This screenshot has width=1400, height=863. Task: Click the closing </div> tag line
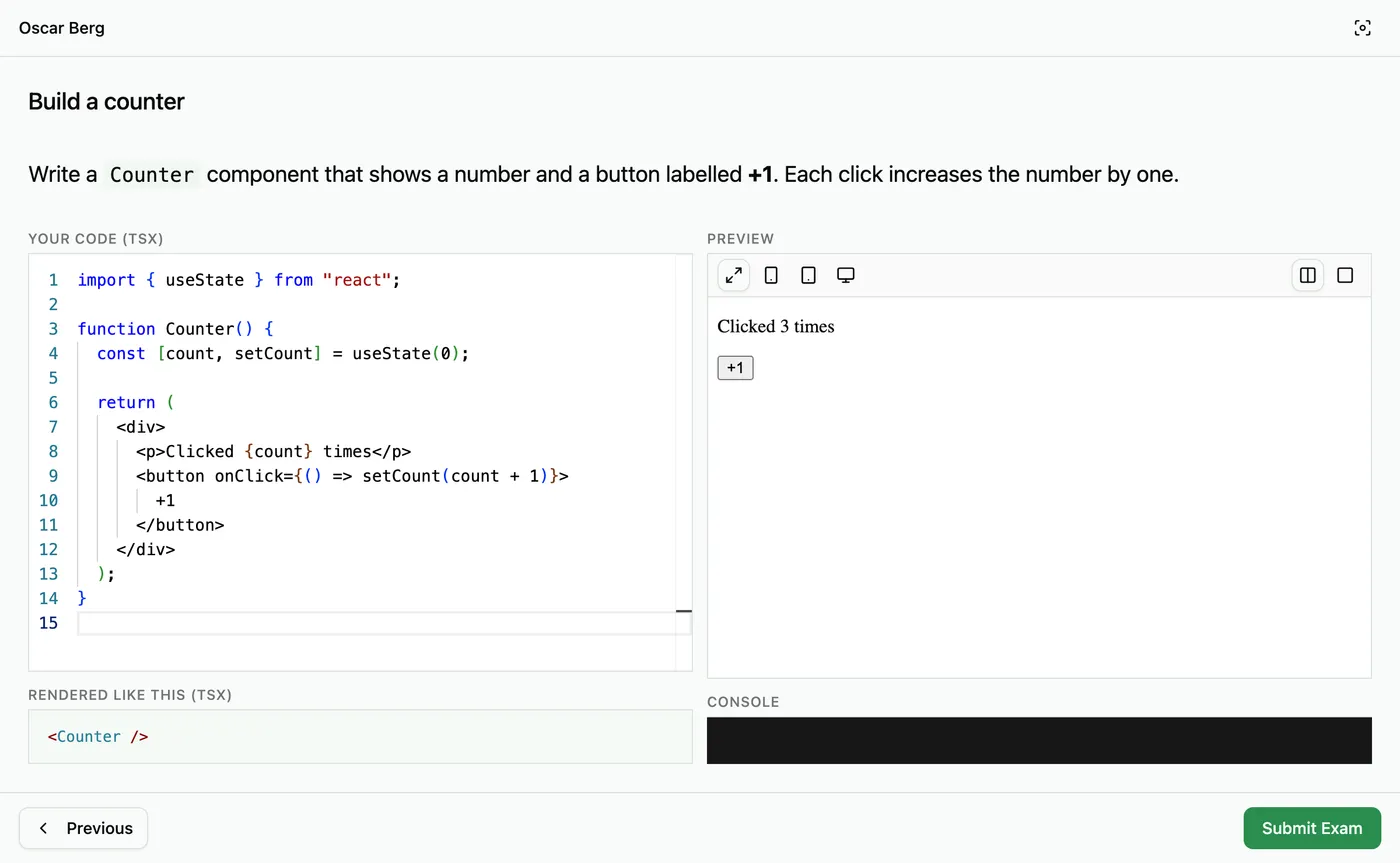[146, 549]
